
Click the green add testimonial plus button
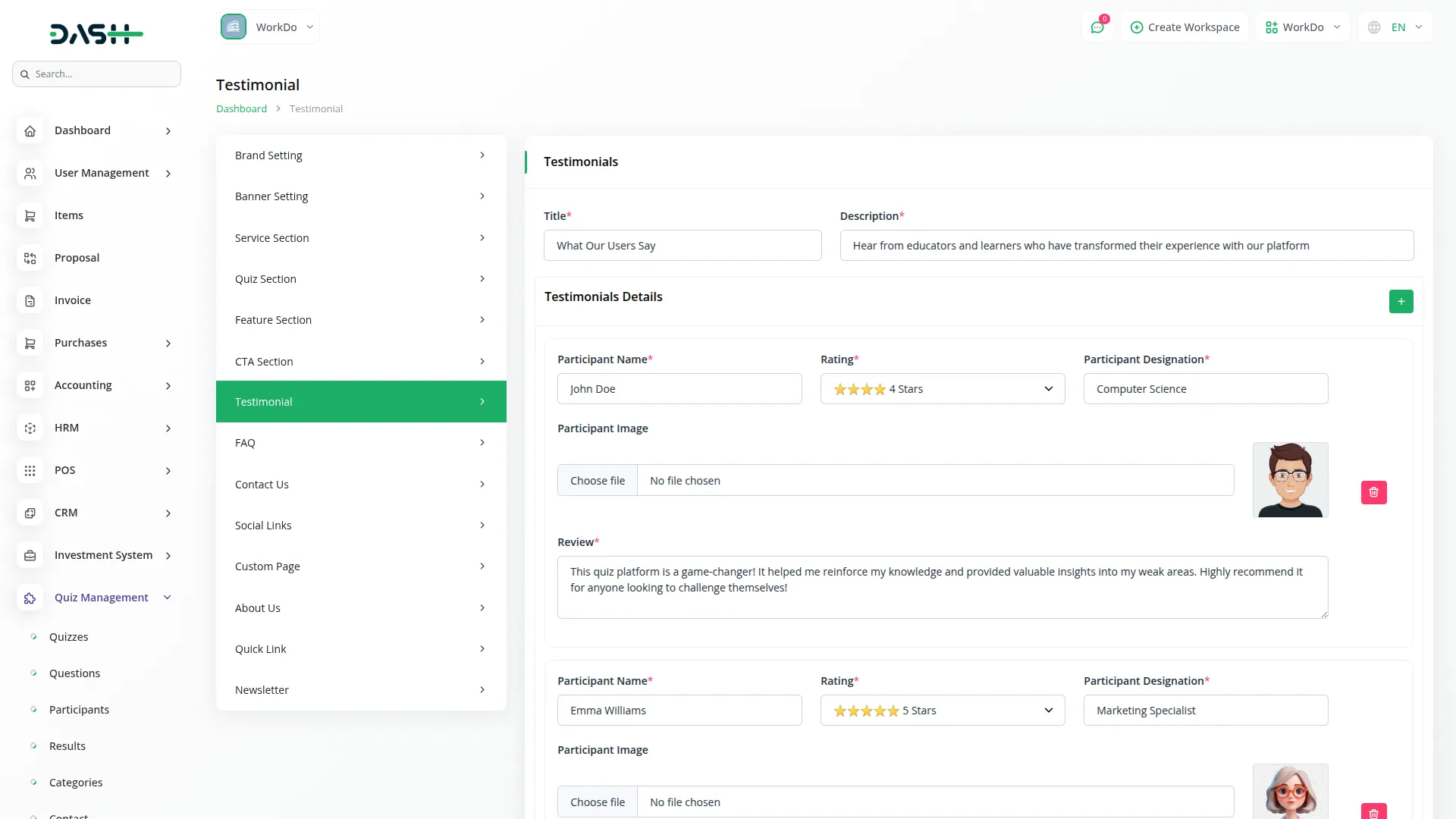tap(1401, 302)
